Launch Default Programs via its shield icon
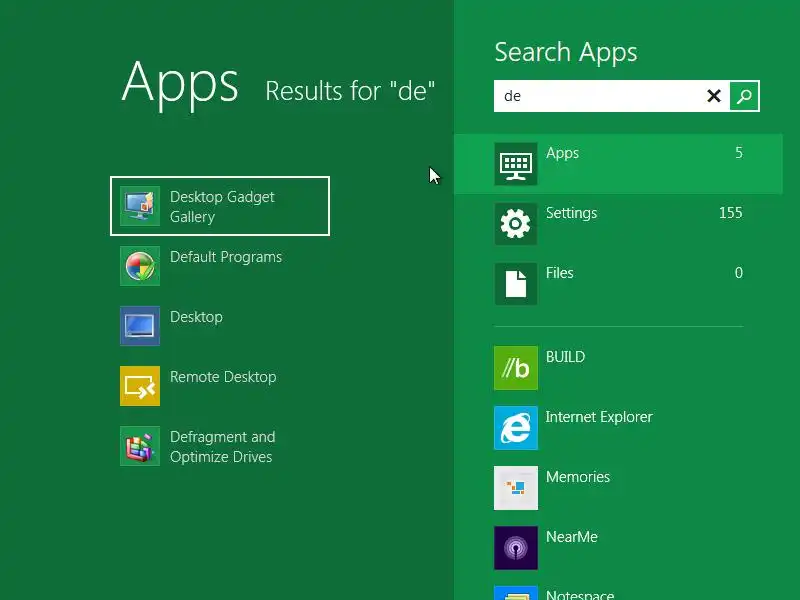The image size is (800, 600). click(x=140, y=266)
